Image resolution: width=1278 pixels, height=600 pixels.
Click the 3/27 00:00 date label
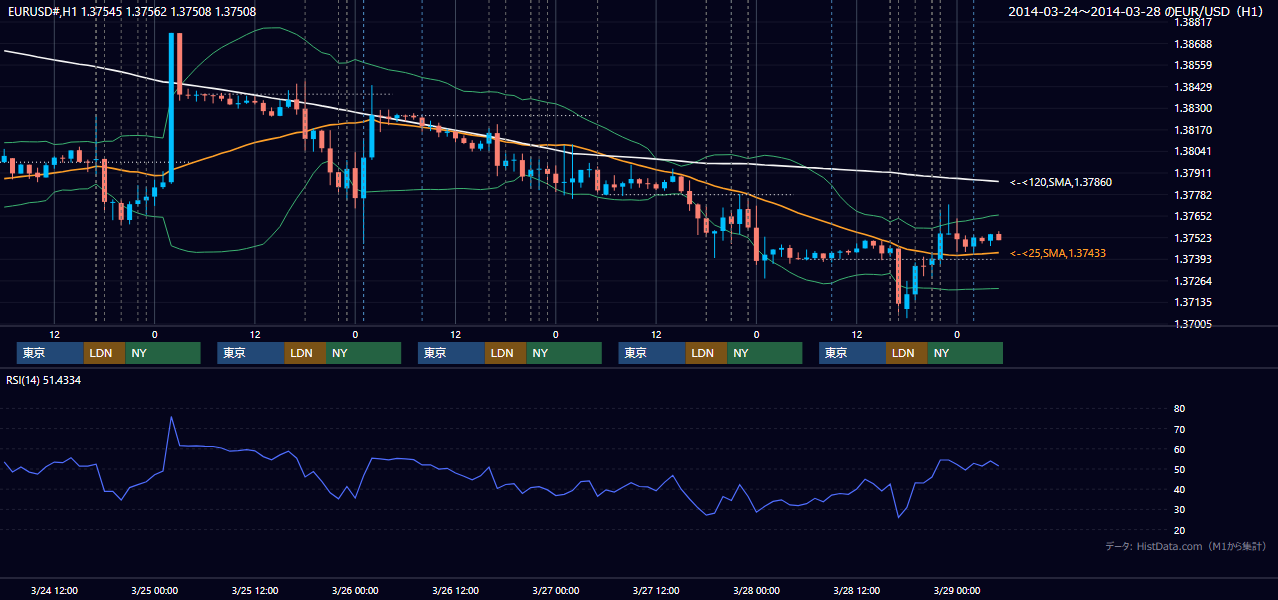point(555,590)
